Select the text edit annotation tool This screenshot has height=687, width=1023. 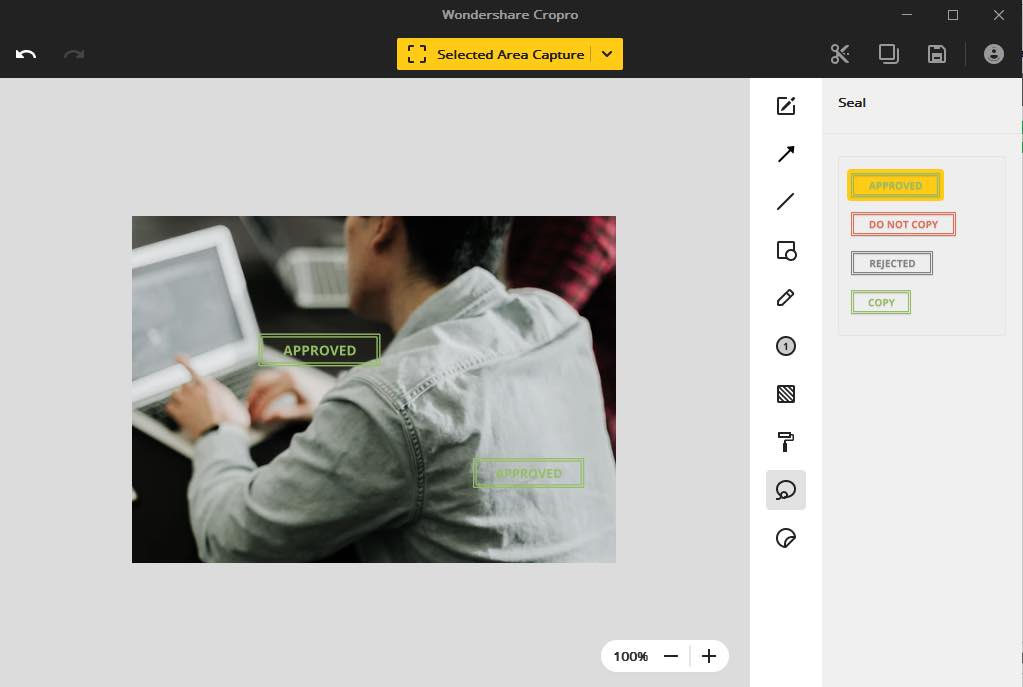(786, 106)
